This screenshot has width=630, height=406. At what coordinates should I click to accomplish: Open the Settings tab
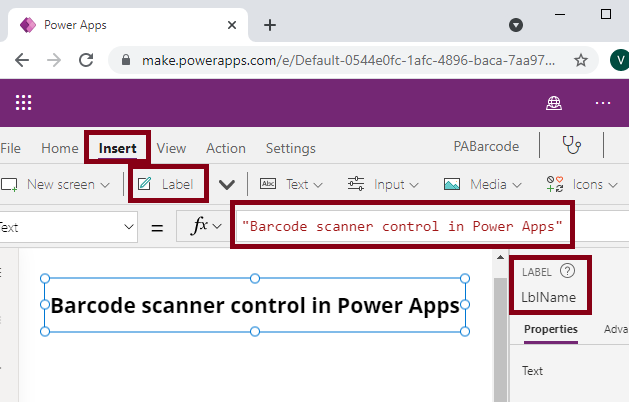pos(290,148)
